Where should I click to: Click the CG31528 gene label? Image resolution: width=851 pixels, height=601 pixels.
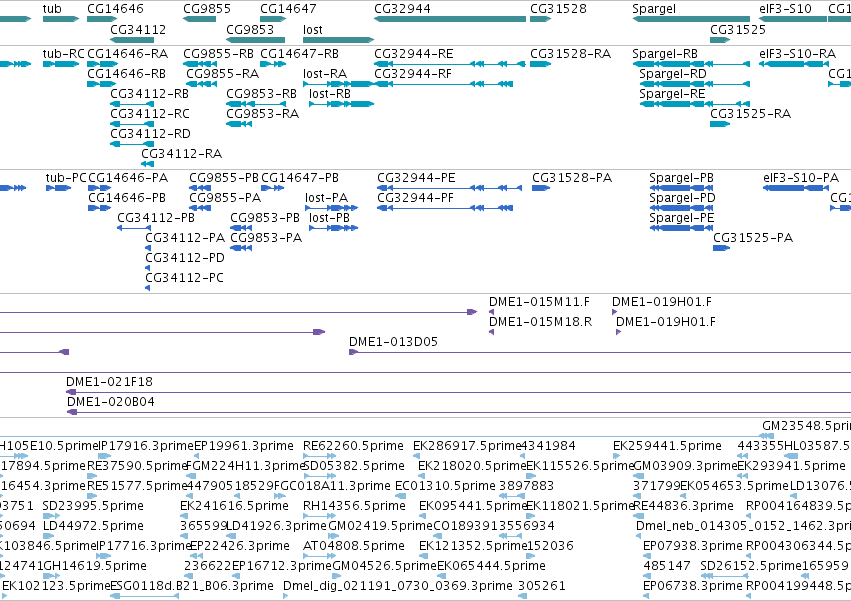tap(558, 9)
